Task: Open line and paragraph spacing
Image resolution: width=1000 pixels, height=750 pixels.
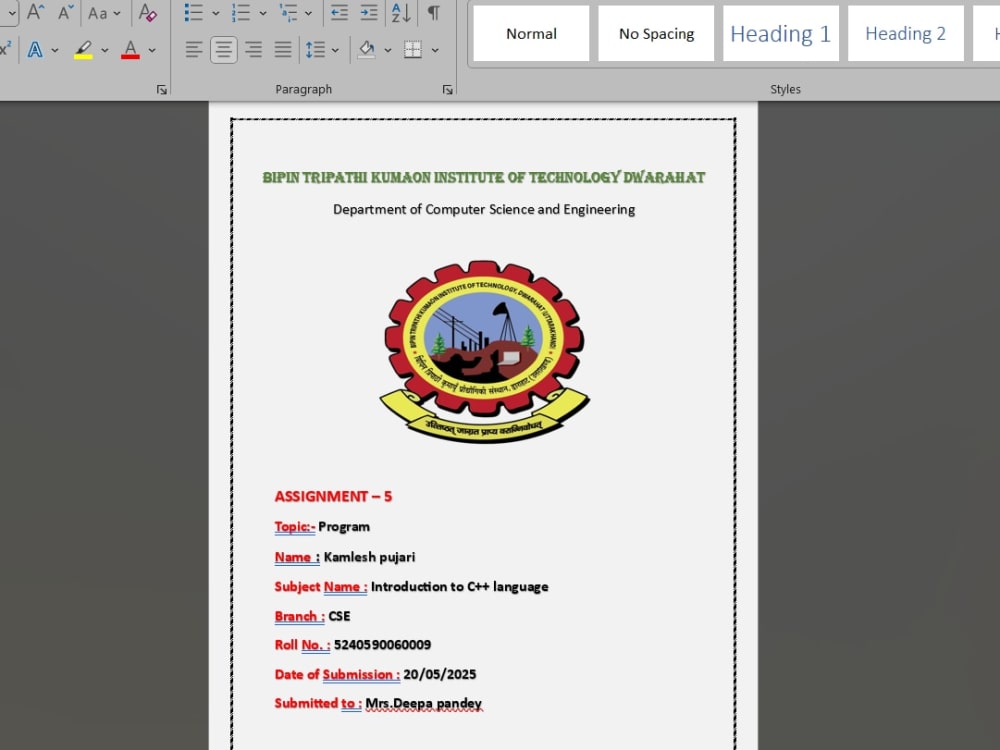Action: point(316,50)
